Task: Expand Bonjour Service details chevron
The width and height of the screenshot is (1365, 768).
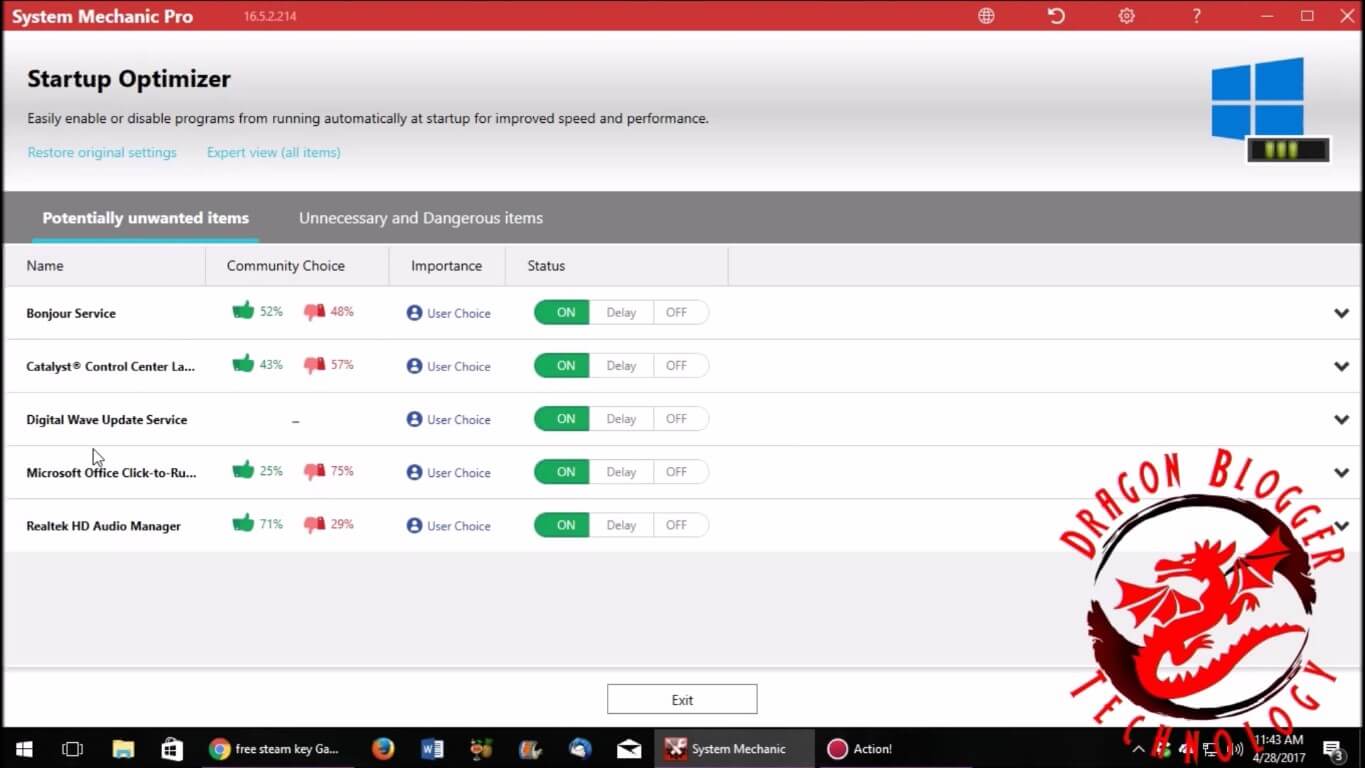Action: 1341,313
